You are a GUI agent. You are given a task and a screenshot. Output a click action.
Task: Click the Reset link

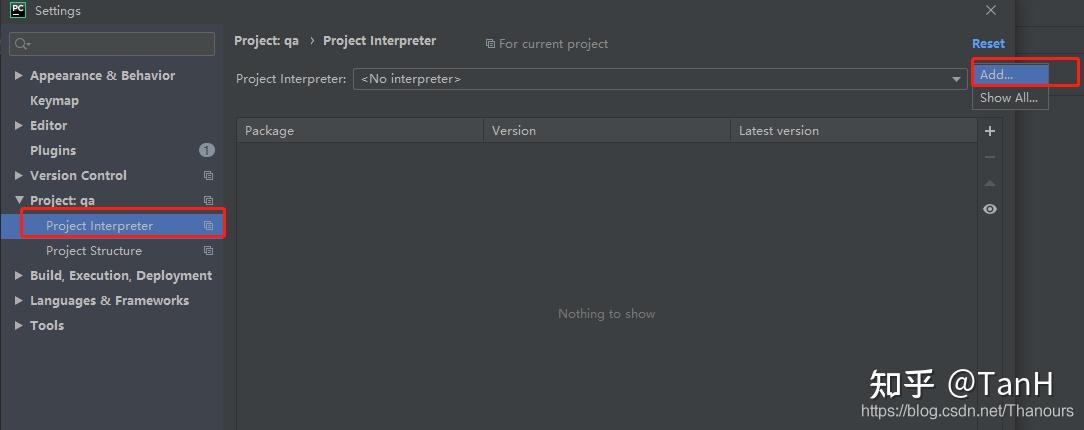(x=988, y=44)
